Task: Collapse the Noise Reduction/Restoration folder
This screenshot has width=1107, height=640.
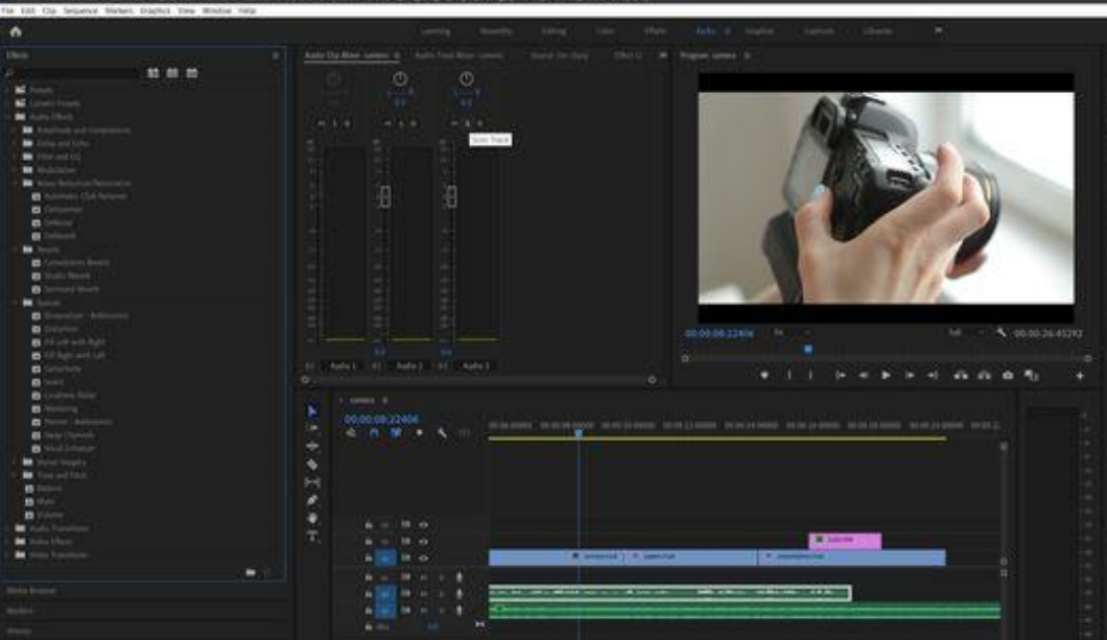Action: click(x=15, y=182)
